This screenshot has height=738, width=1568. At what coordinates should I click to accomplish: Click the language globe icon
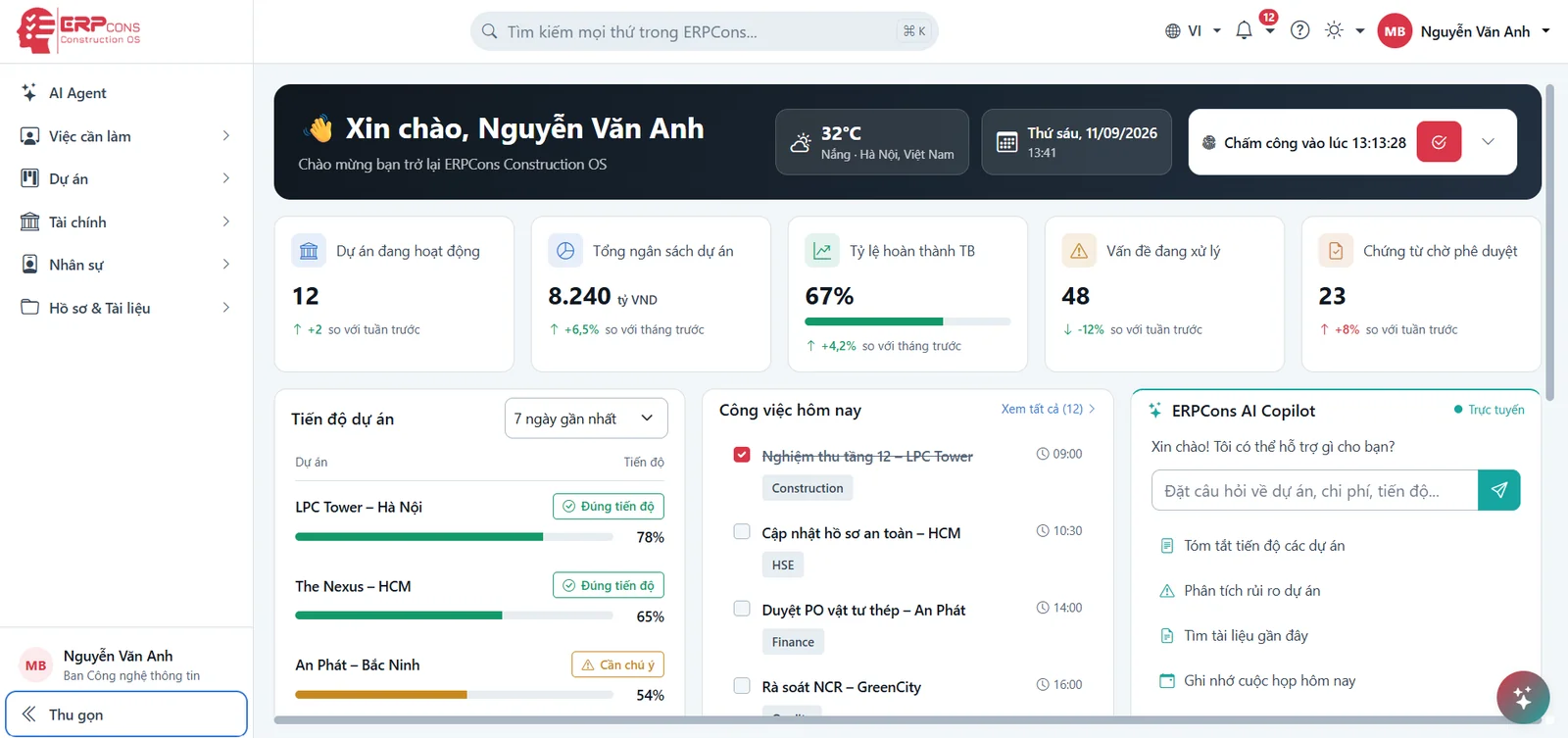(x=1172, y=31)
